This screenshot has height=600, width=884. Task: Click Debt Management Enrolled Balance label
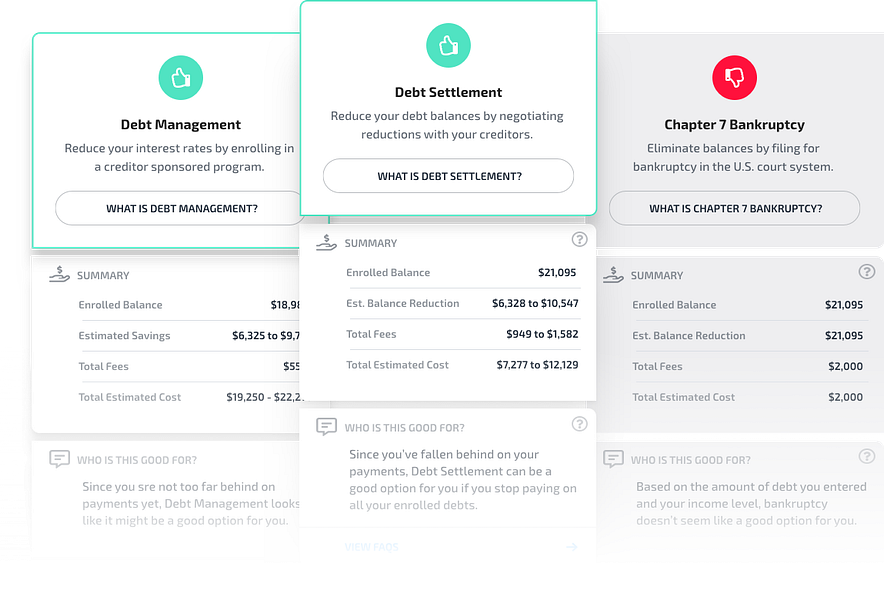pyautogui.click(x=120, y=305)
